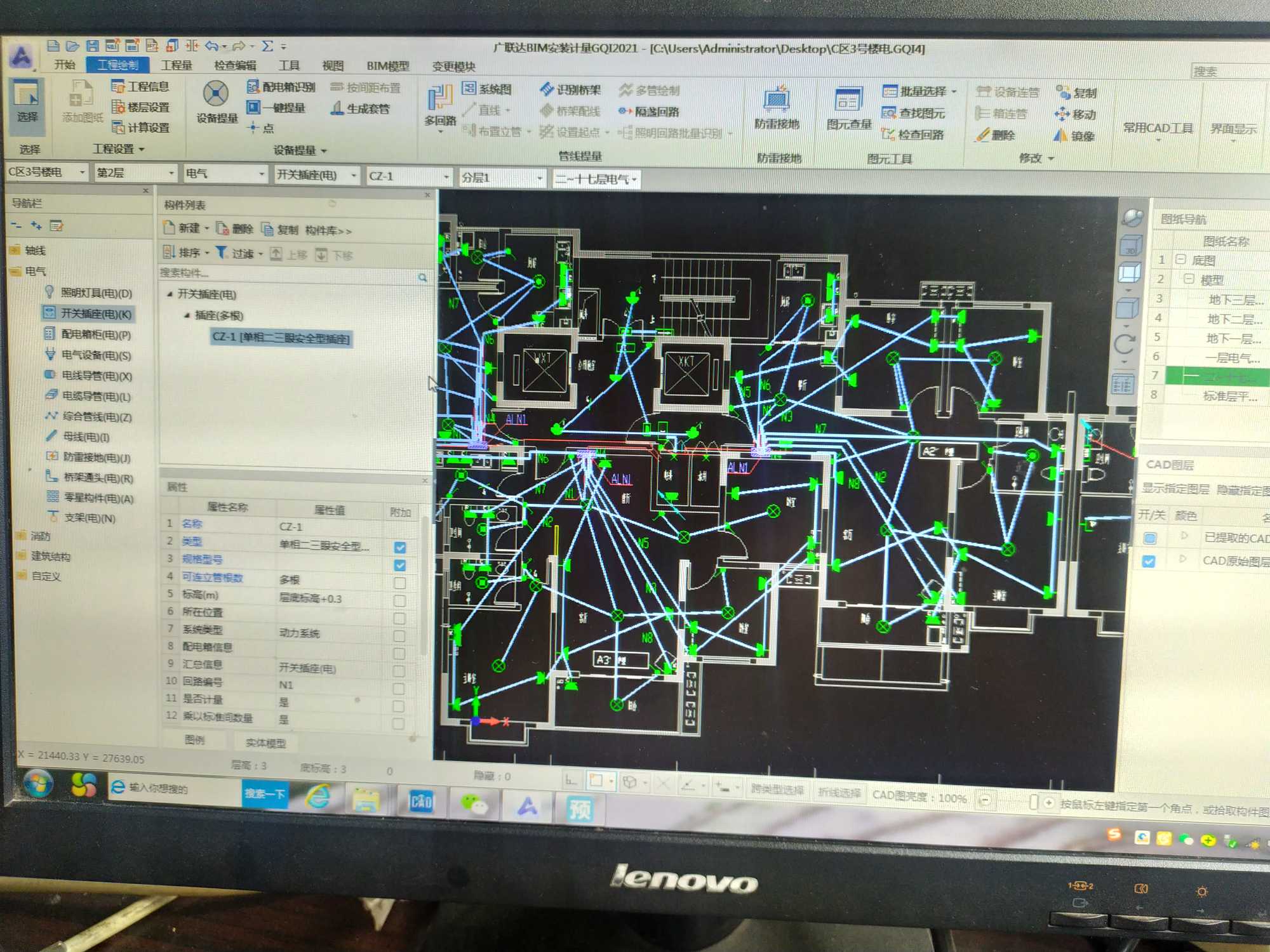Toggle 附加 checkbox for 可连立管根数 row
Screen dimensions: 1270x952
point(399,583)
